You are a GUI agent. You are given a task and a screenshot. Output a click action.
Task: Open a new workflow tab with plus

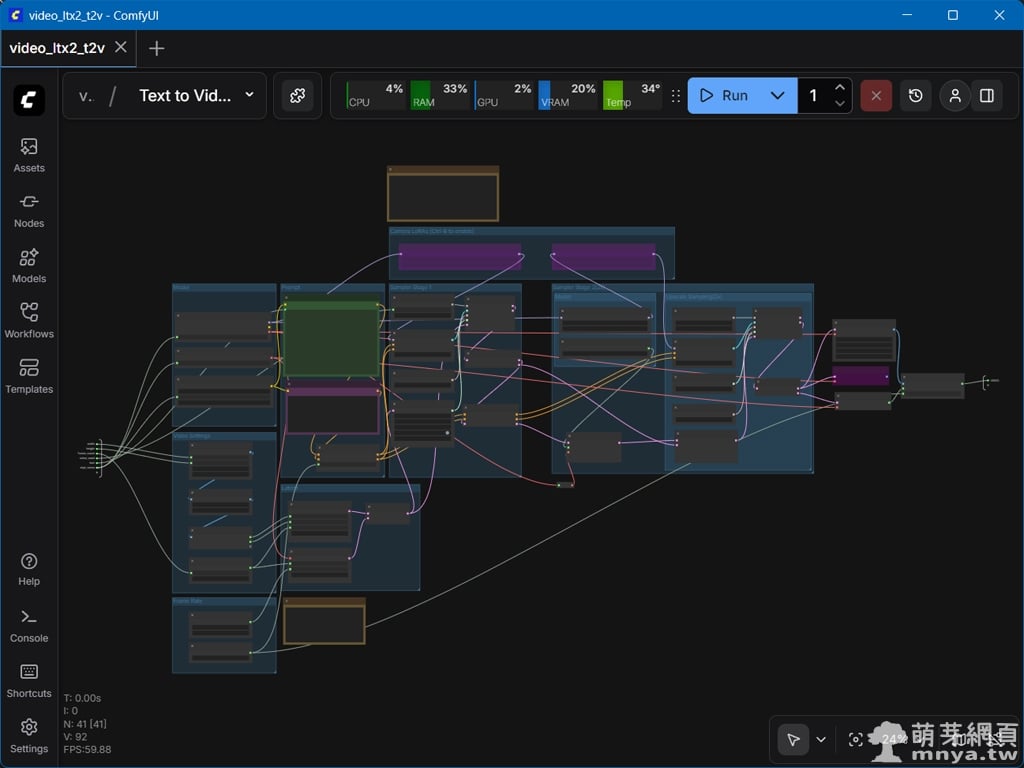pos(156,48)
